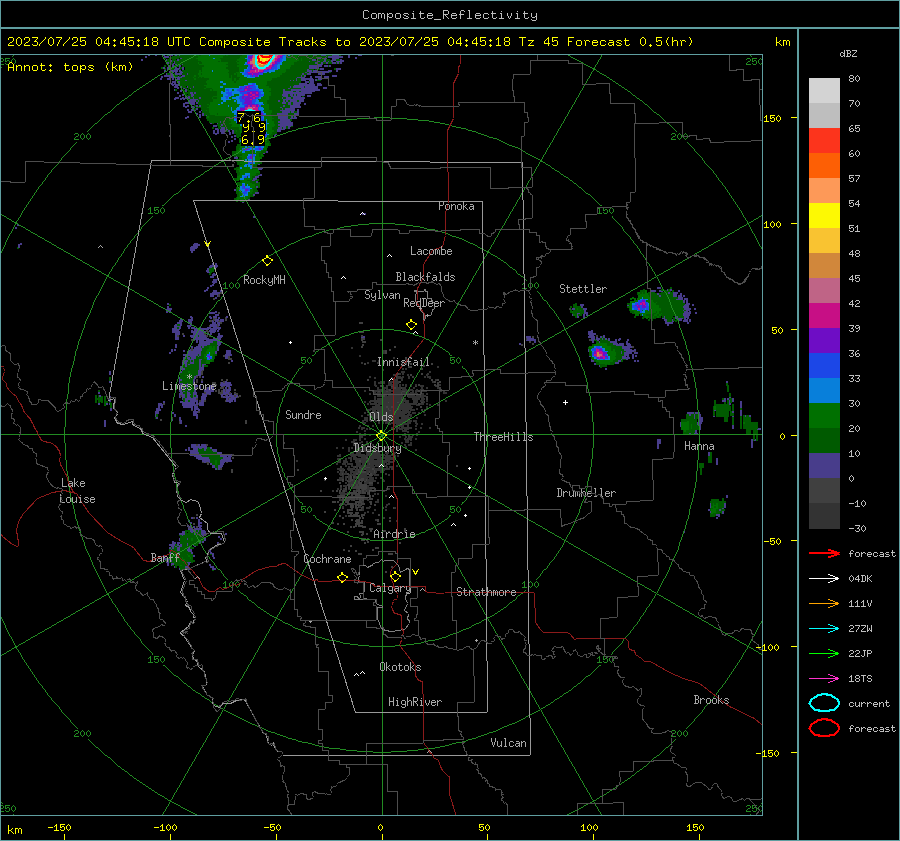900x841 pixels.
Task: Click the Cochrane city label
Action: 327,559
